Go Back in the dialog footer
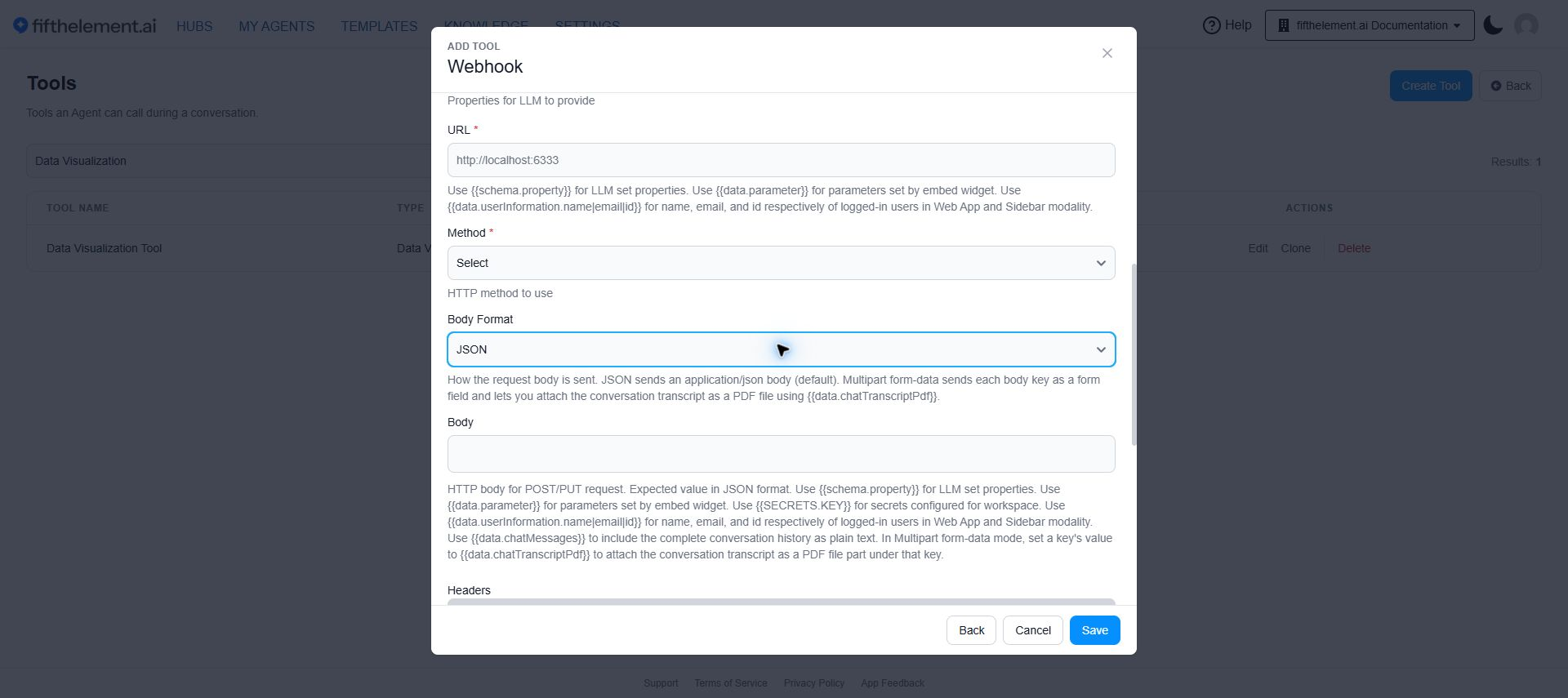Image resolution: width=1568 pixels, height=698 pixels. 971,630
